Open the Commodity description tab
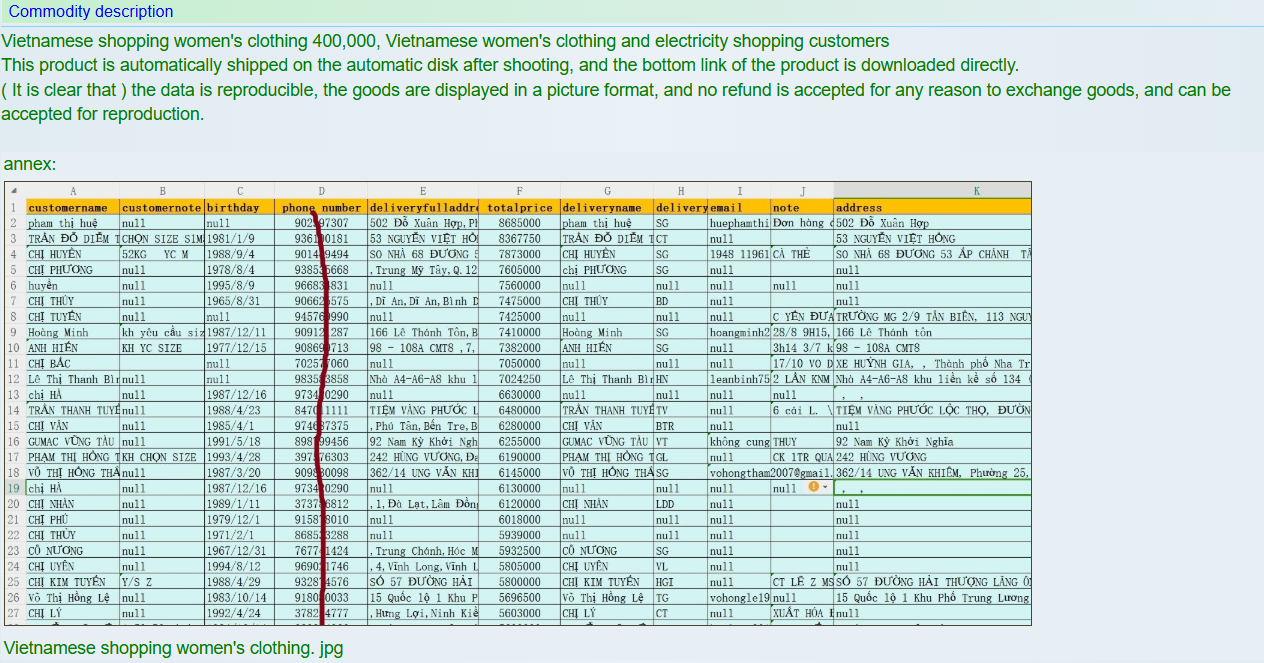The width and height of the screenshot is (1264, 663). click(x=91, y=12)
